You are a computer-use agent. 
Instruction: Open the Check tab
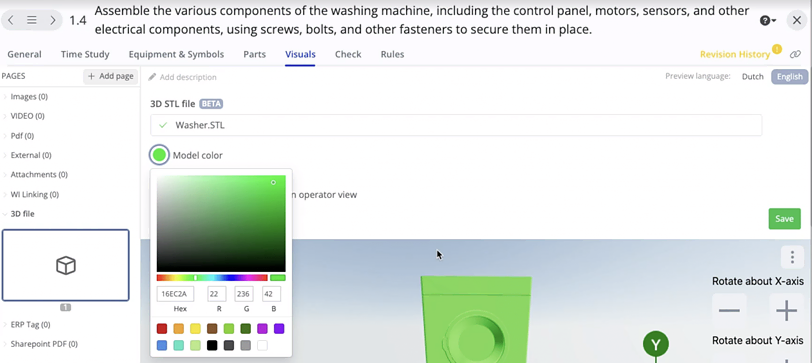point(348,54)
